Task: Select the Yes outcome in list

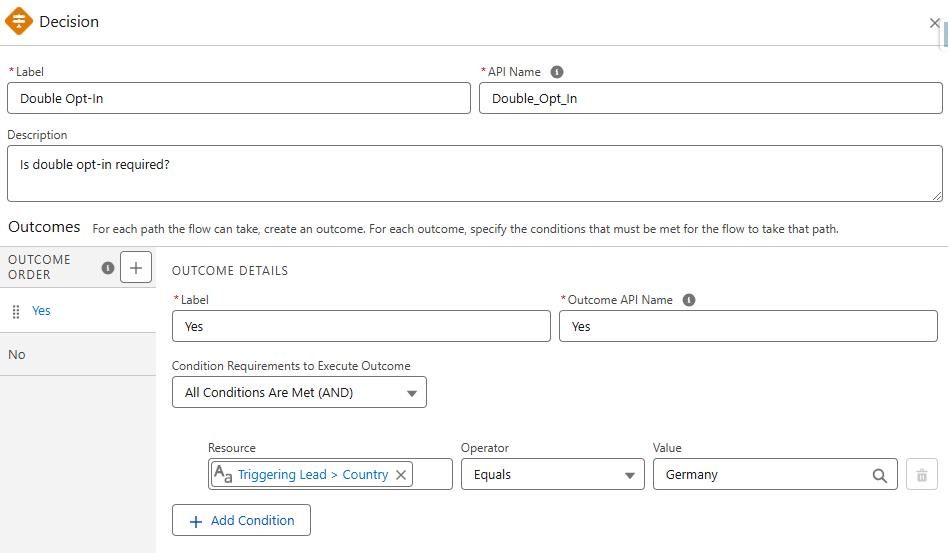Action: click(41, 311)
